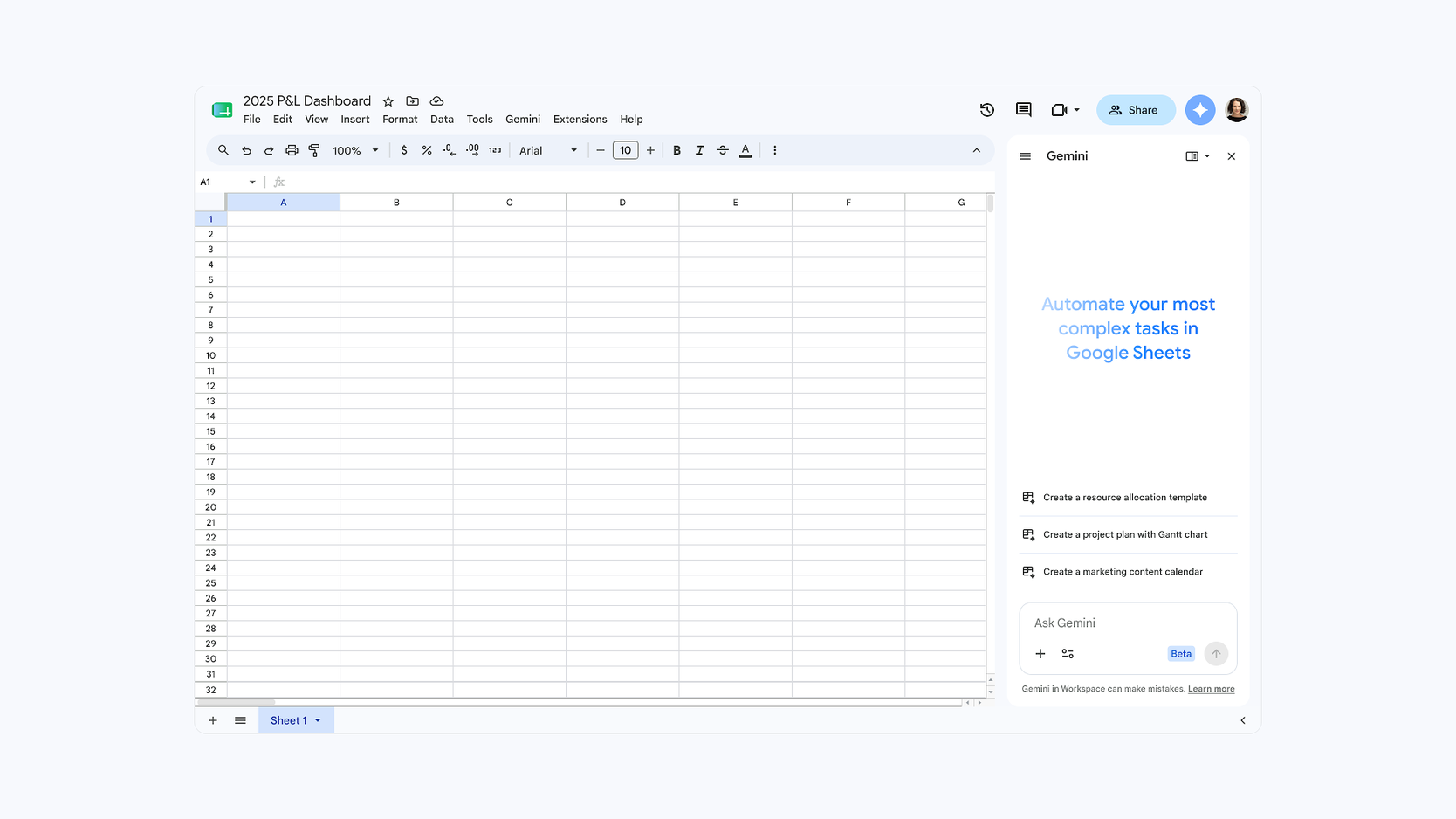
Task: Format as percent
Action: [427, 150]
